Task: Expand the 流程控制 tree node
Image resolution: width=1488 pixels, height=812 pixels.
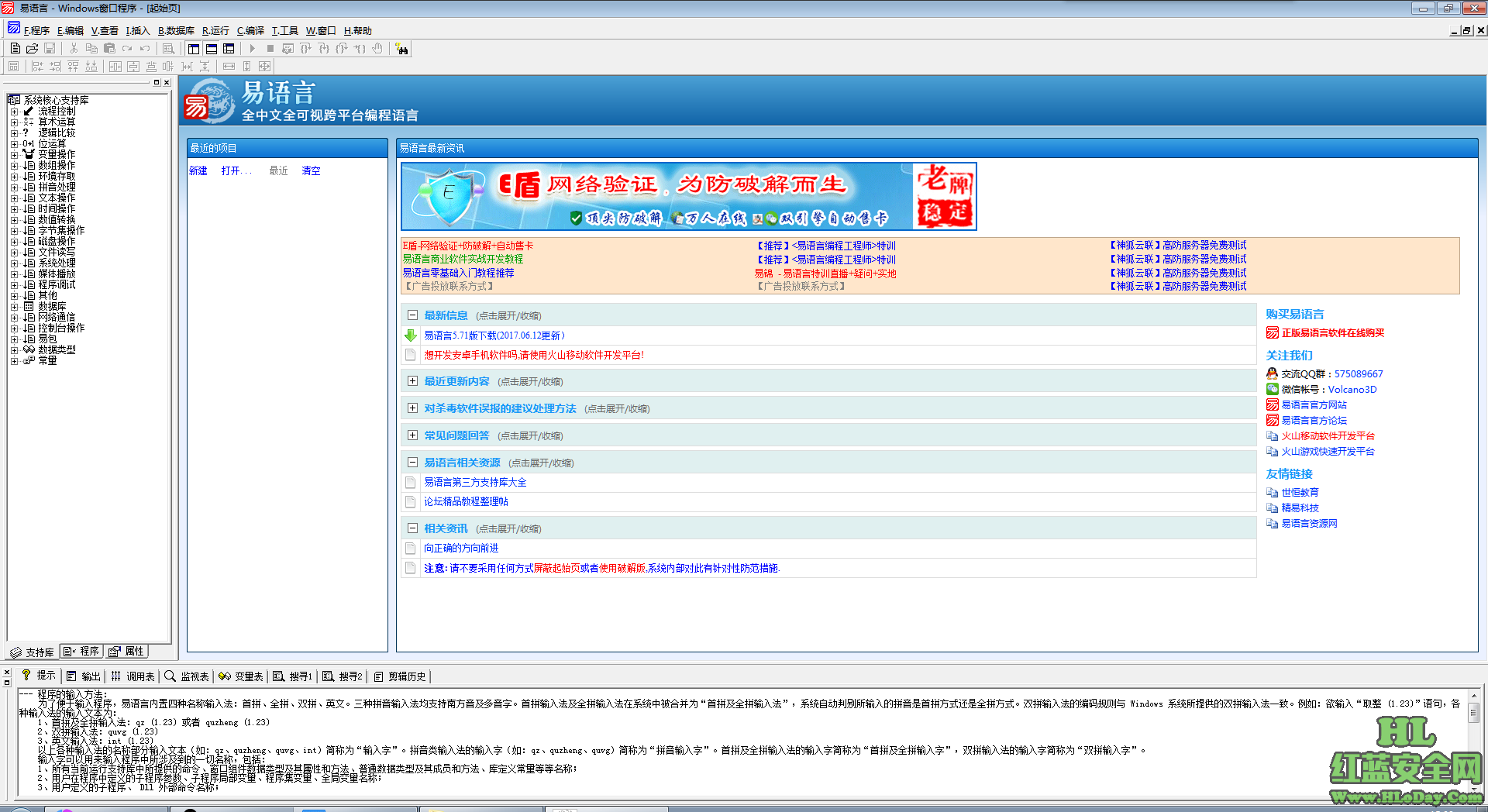Action: (14, 112)
